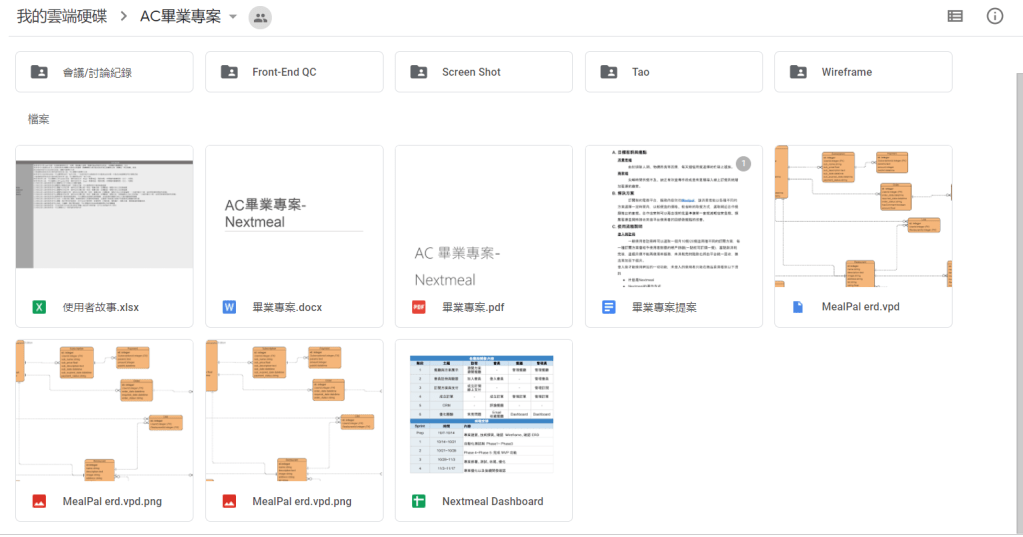Click the PDF icon of 畢業專案.pdf

(x=419, y=307)
